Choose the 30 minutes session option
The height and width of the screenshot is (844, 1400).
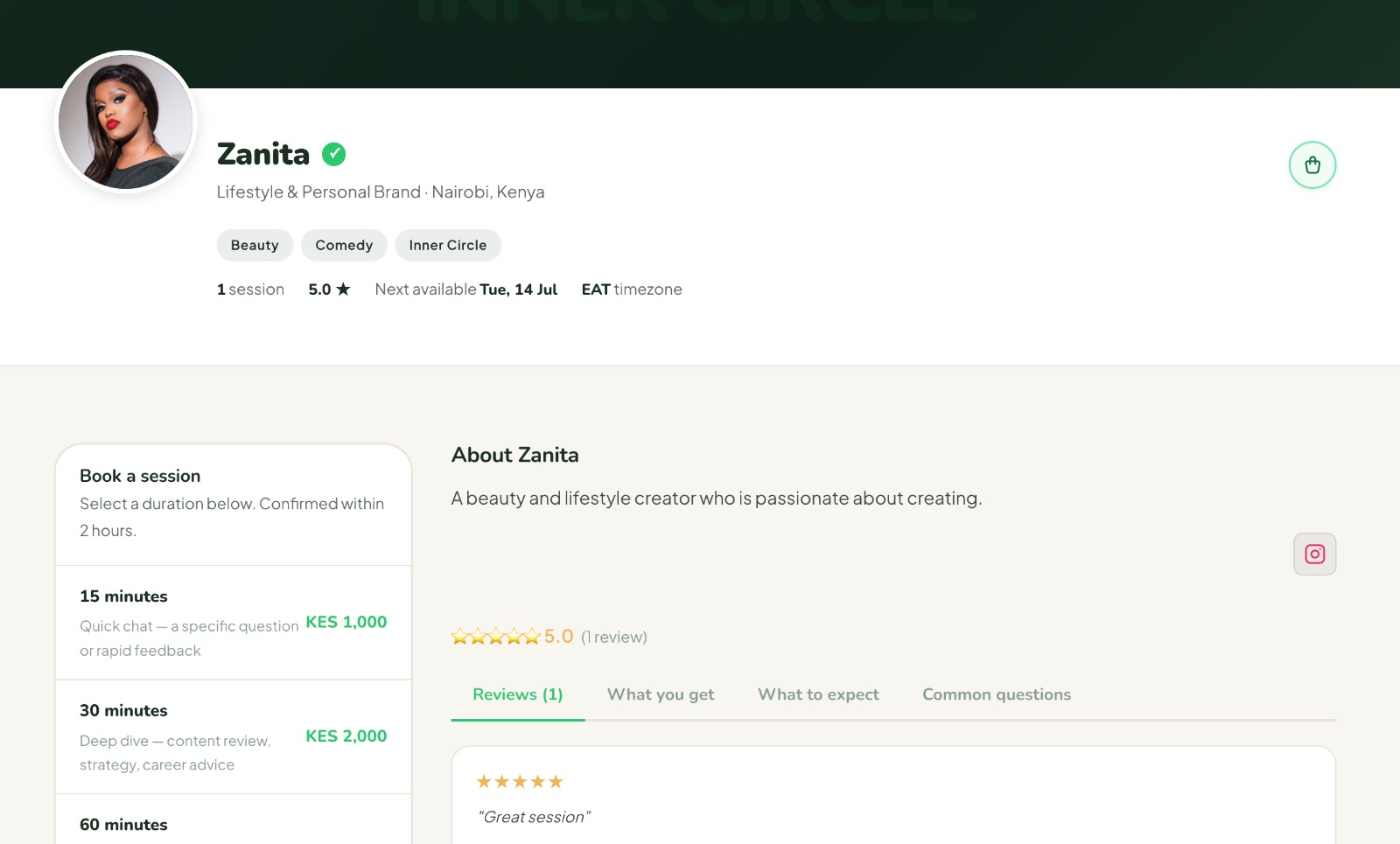coord(234,737)
